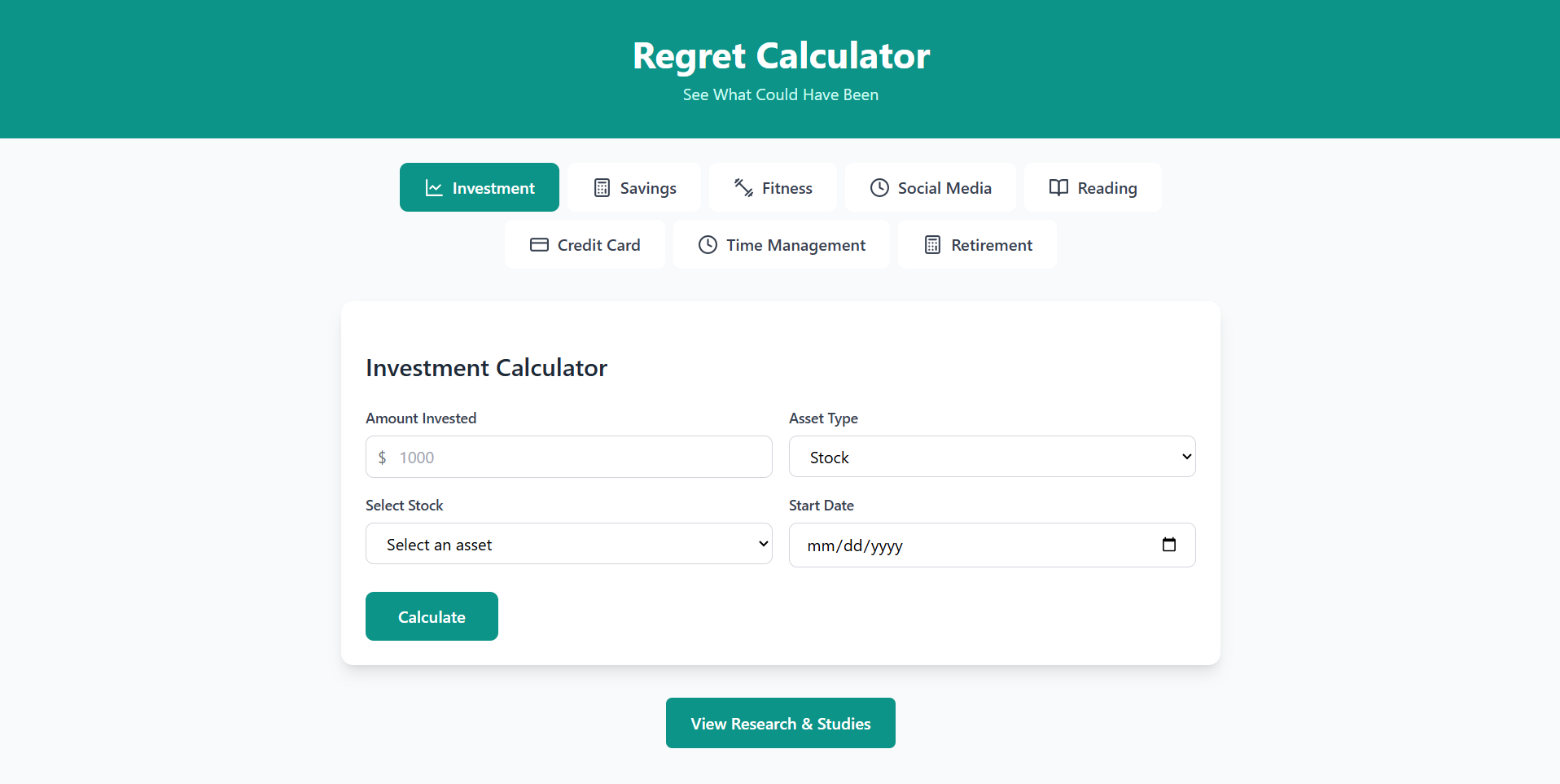Click the open book icon next to Reading
This screenshot has width=1560, height=784.
tap(1058, 187)
